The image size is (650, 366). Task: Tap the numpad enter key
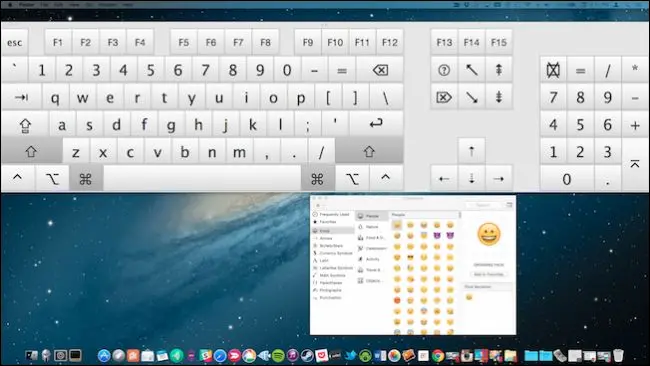[635, 165]
